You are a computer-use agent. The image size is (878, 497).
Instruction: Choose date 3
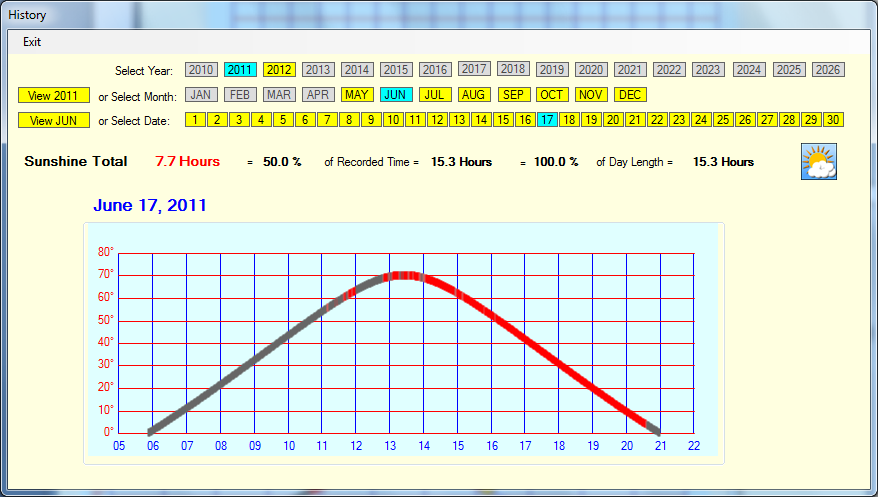(239, 120)
